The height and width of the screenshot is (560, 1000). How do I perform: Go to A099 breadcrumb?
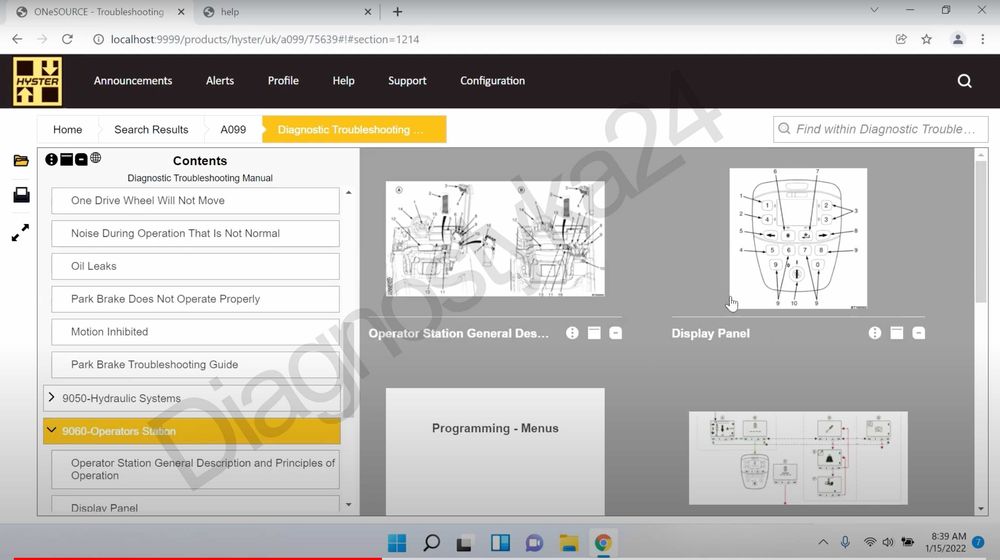[x=233, y=129]
